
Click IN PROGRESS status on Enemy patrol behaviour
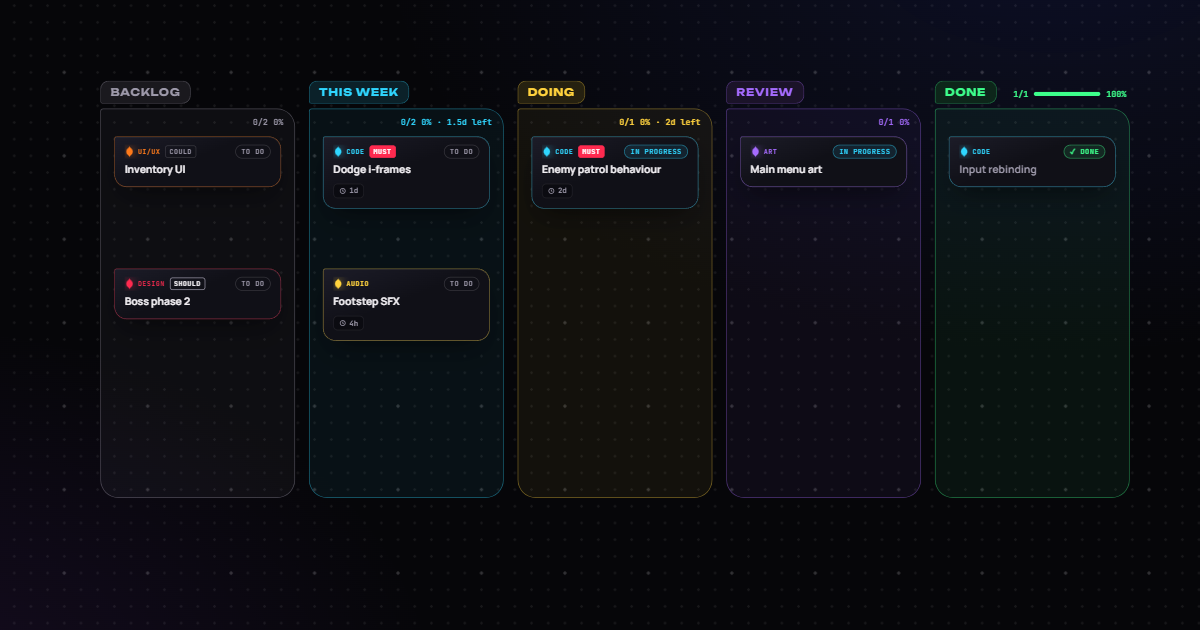[656, 152]
